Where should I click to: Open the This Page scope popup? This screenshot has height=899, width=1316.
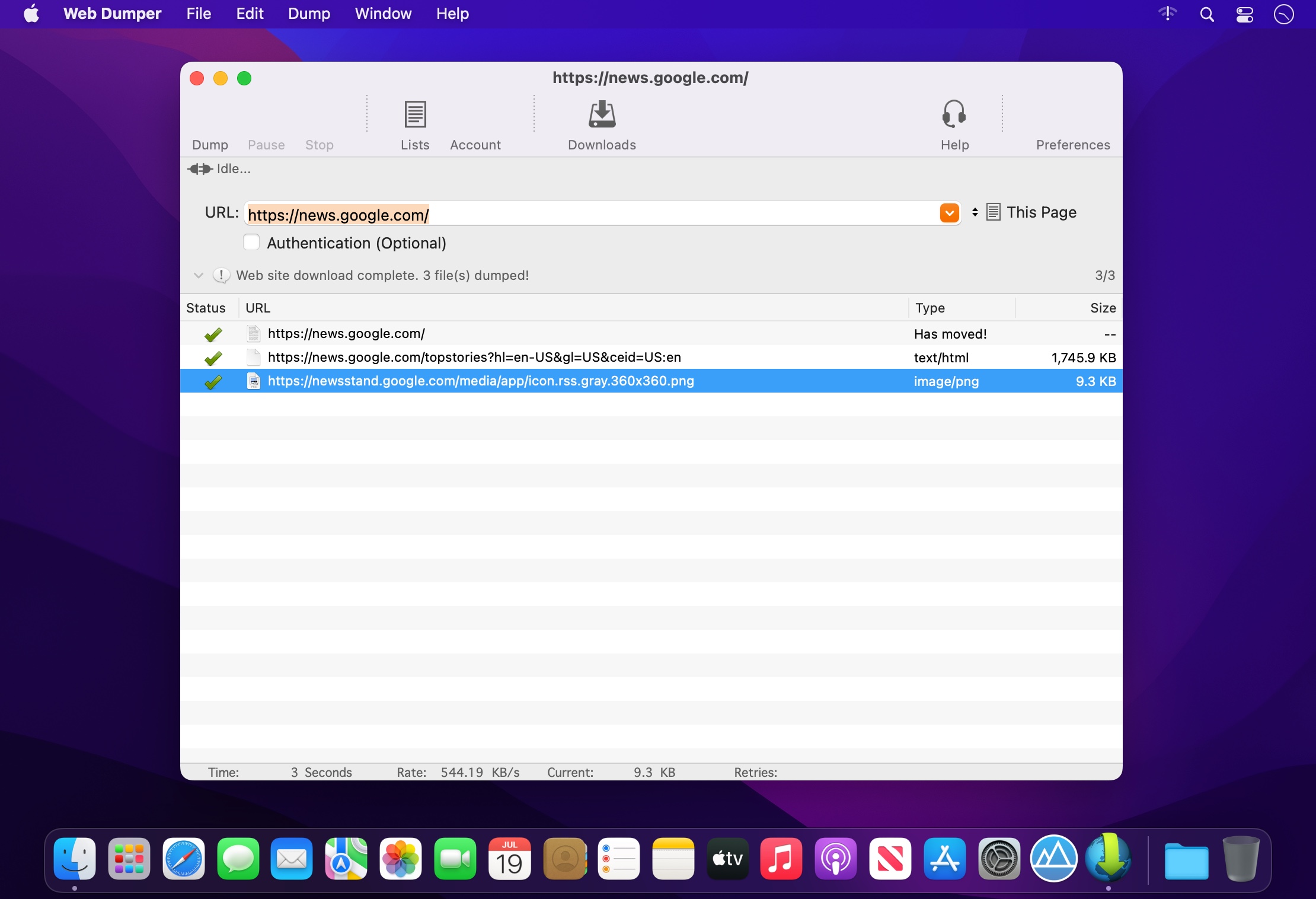1031,212
